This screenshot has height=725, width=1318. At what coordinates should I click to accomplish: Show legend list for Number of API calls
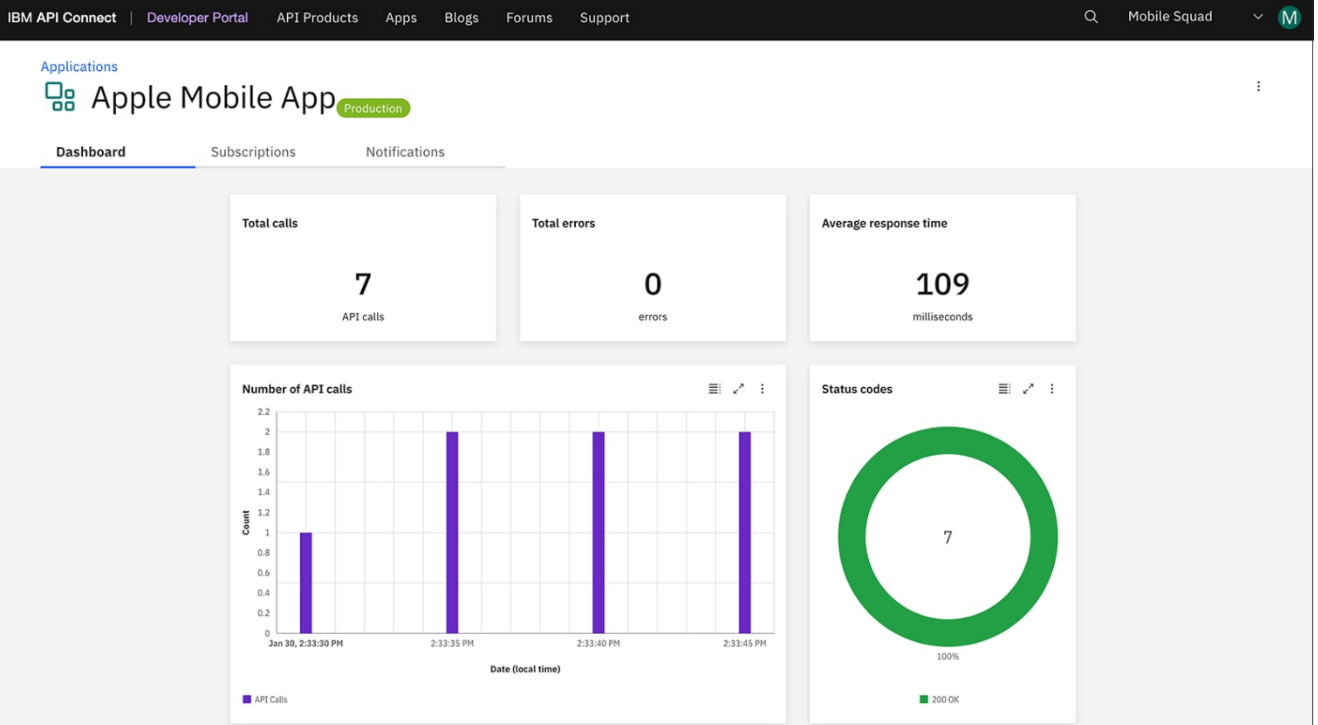(x=714, y=389)
